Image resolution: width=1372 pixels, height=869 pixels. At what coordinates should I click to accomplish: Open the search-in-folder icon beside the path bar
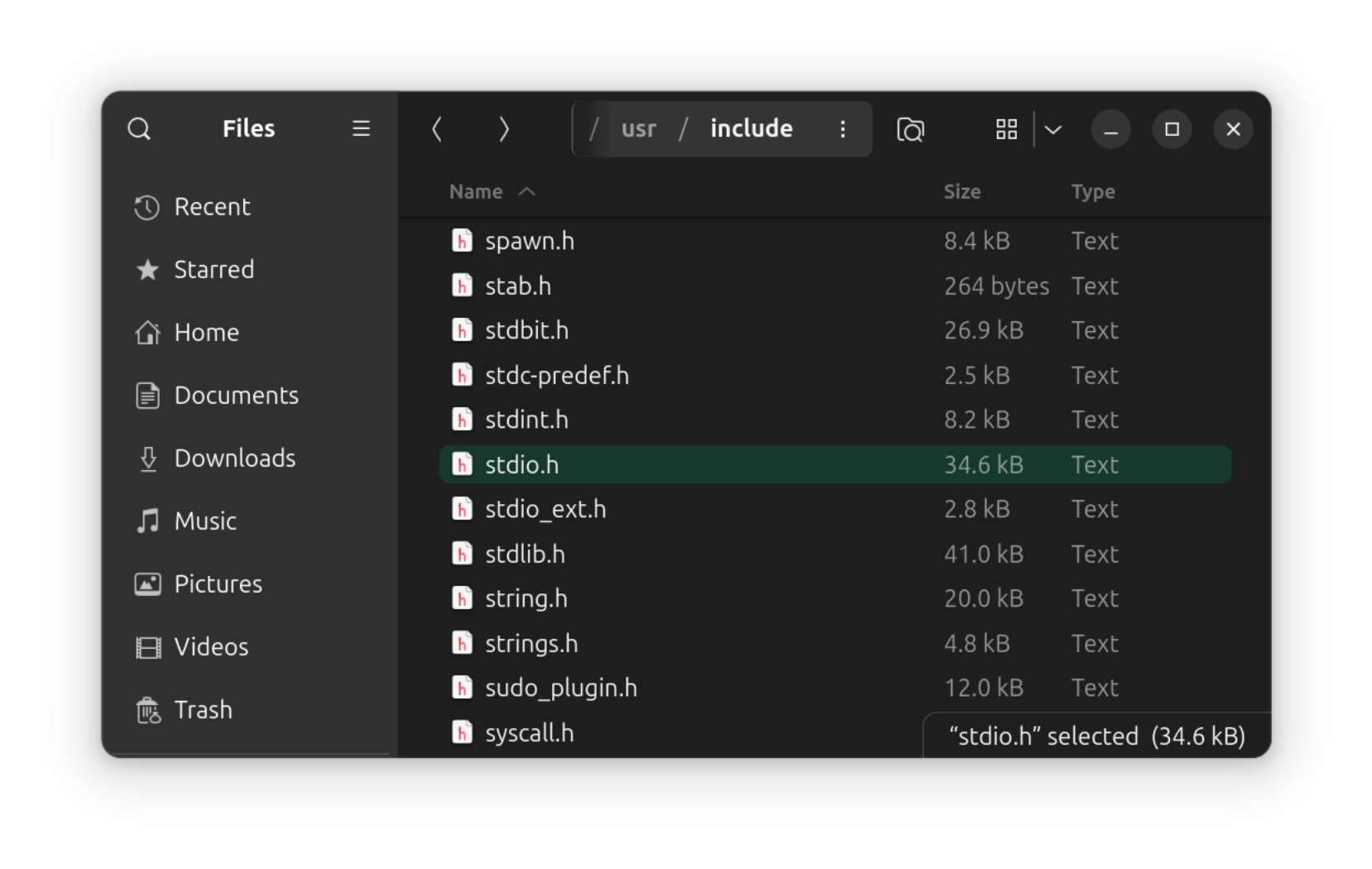pos(909,129)
